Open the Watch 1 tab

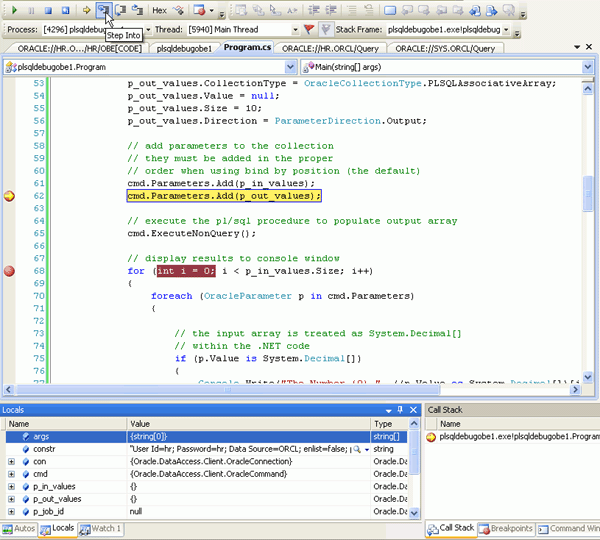coord(100,528)
